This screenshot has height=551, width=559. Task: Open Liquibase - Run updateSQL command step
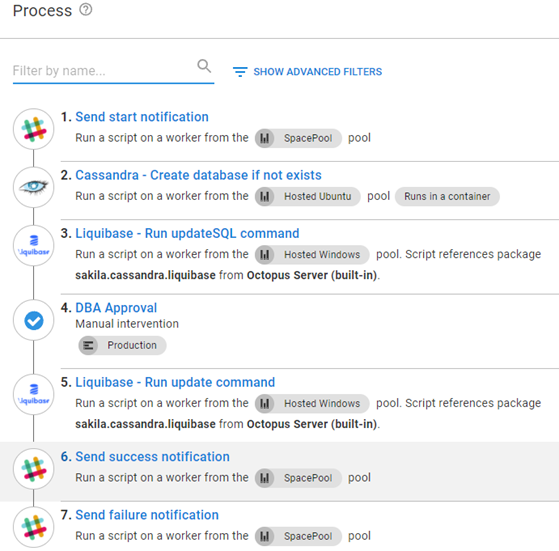(x=187, y=233)
